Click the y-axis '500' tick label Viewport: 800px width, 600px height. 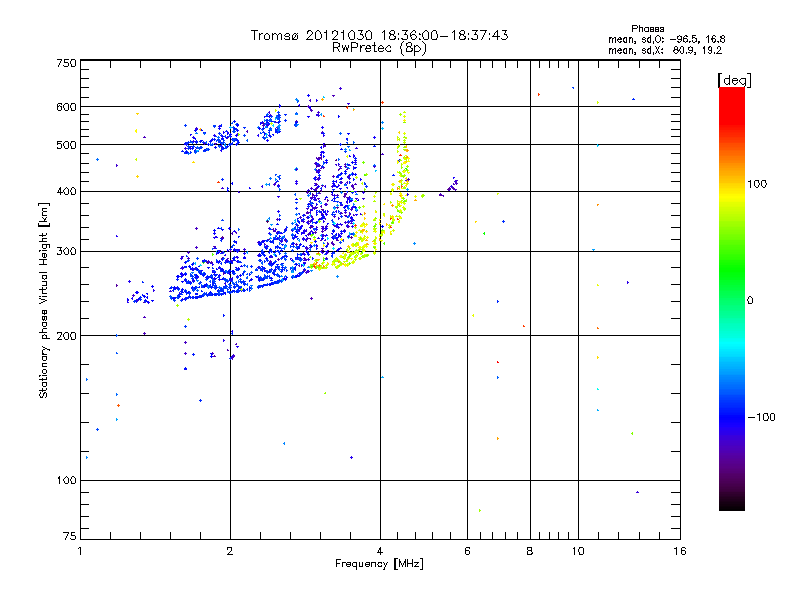(67, 145)
